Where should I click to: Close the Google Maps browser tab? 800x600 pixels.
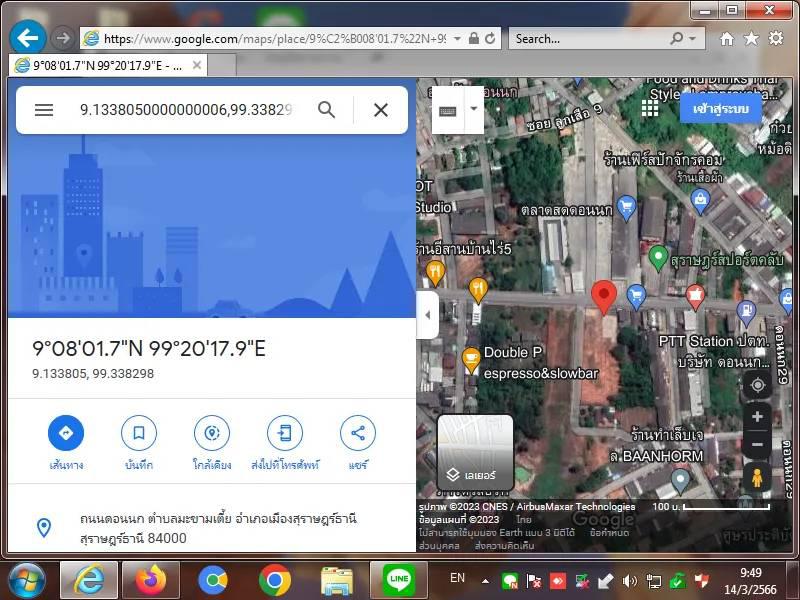196,65
